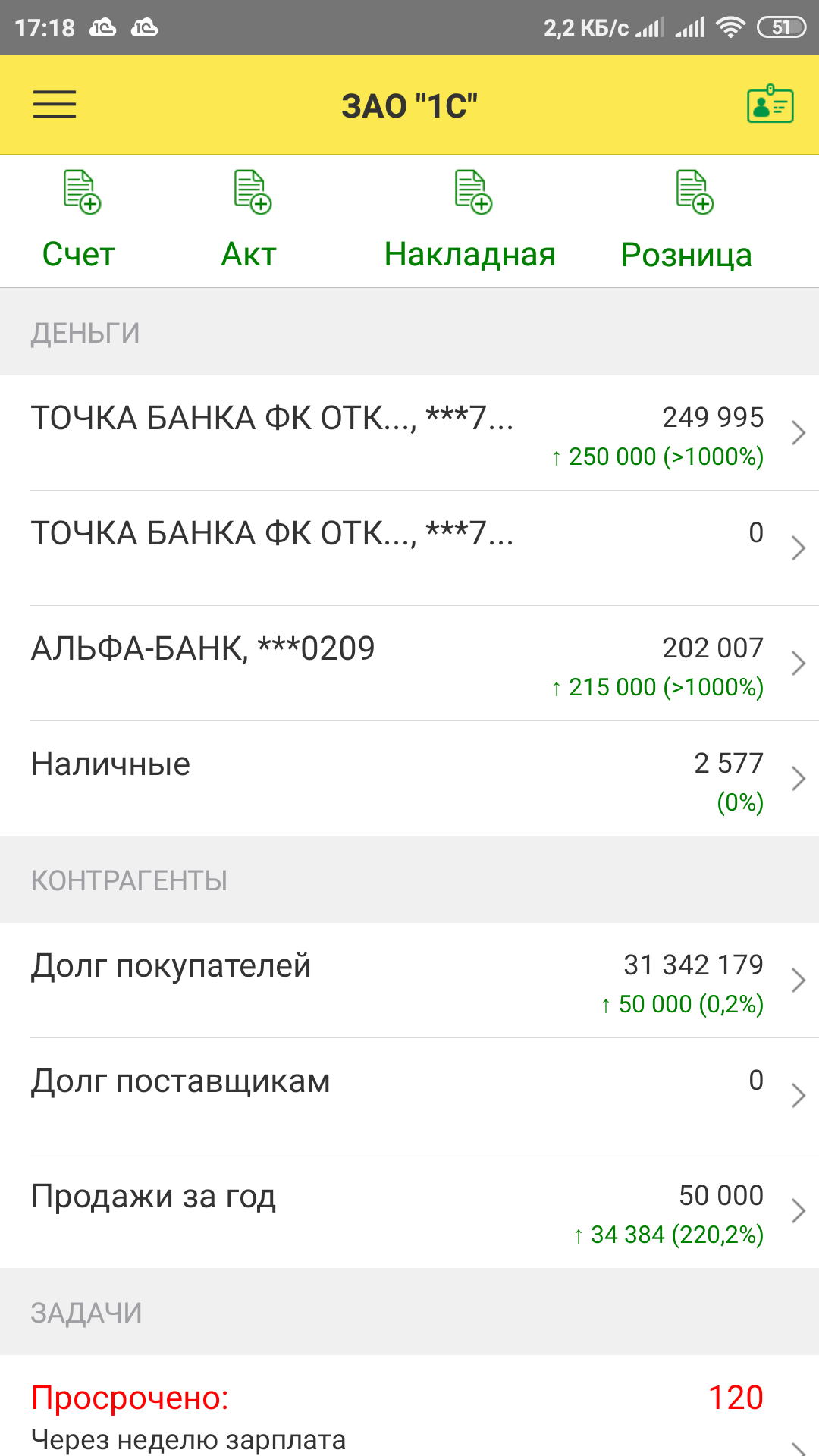
Task: Create a new Счет document
Action: [x=79, y=255]
